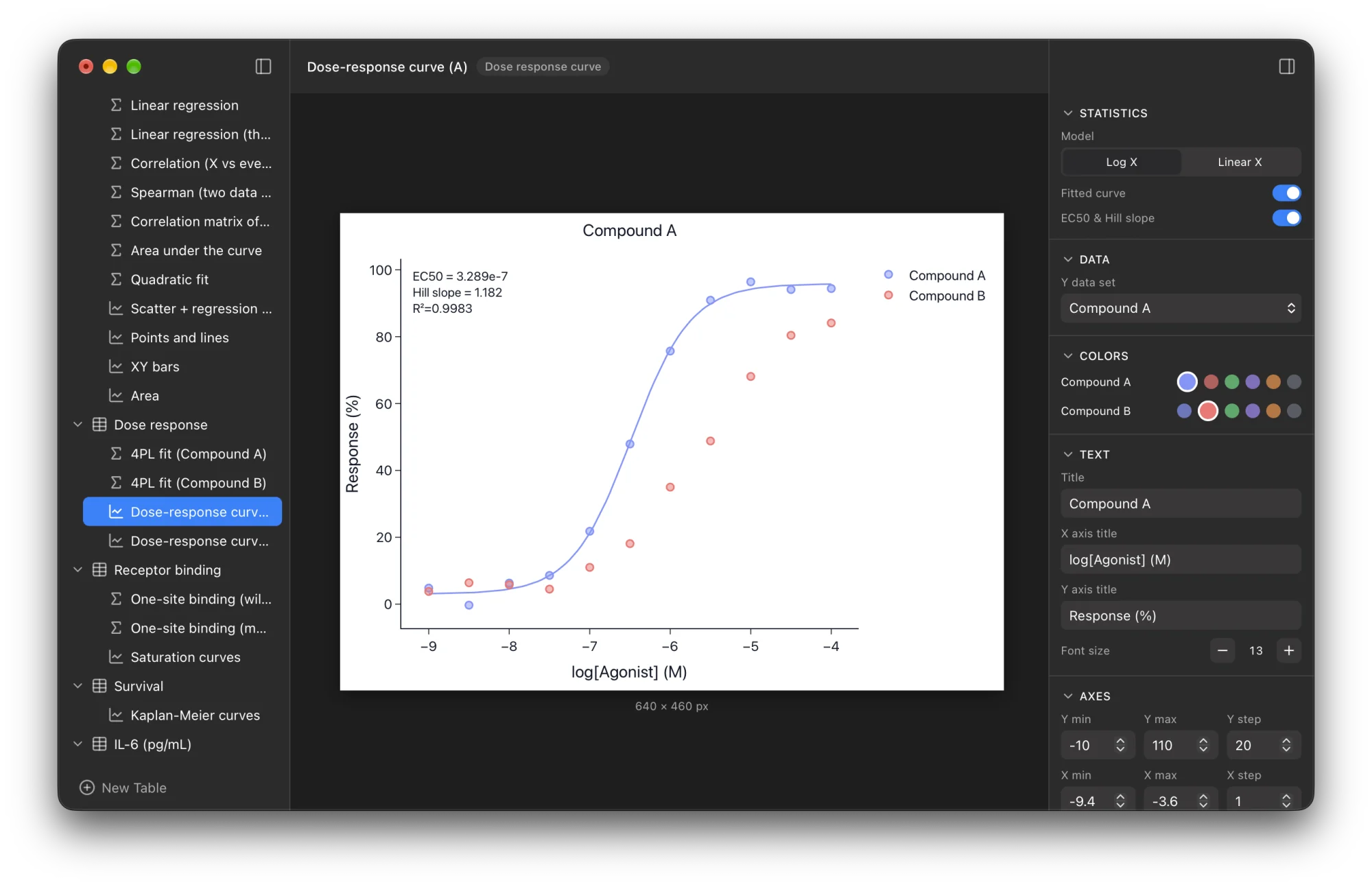Collapse the AXES section
Viewport: 1372px width, 887px height.
coord(1068,696)
